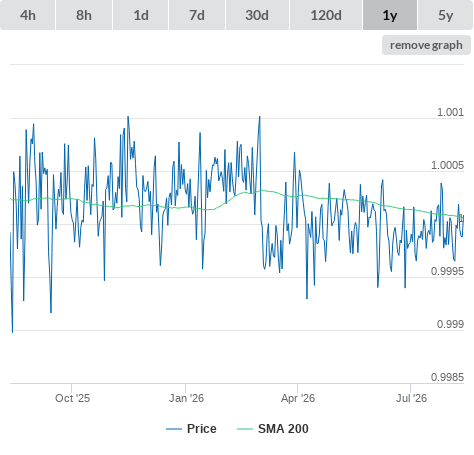Click the Oct '25 axis label
This screenshot has width=474, height=455.
point(72,398)
